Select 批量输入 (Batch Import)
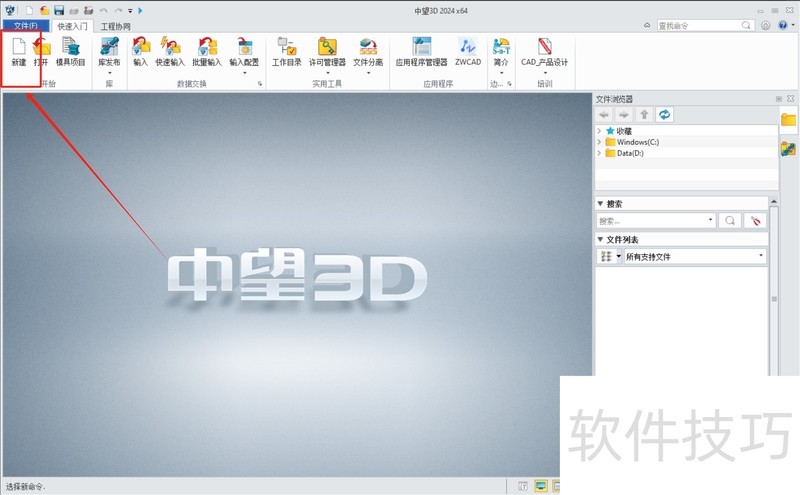Image resolution: width=800 pixels, height=495 pixels. coord(207,52)
